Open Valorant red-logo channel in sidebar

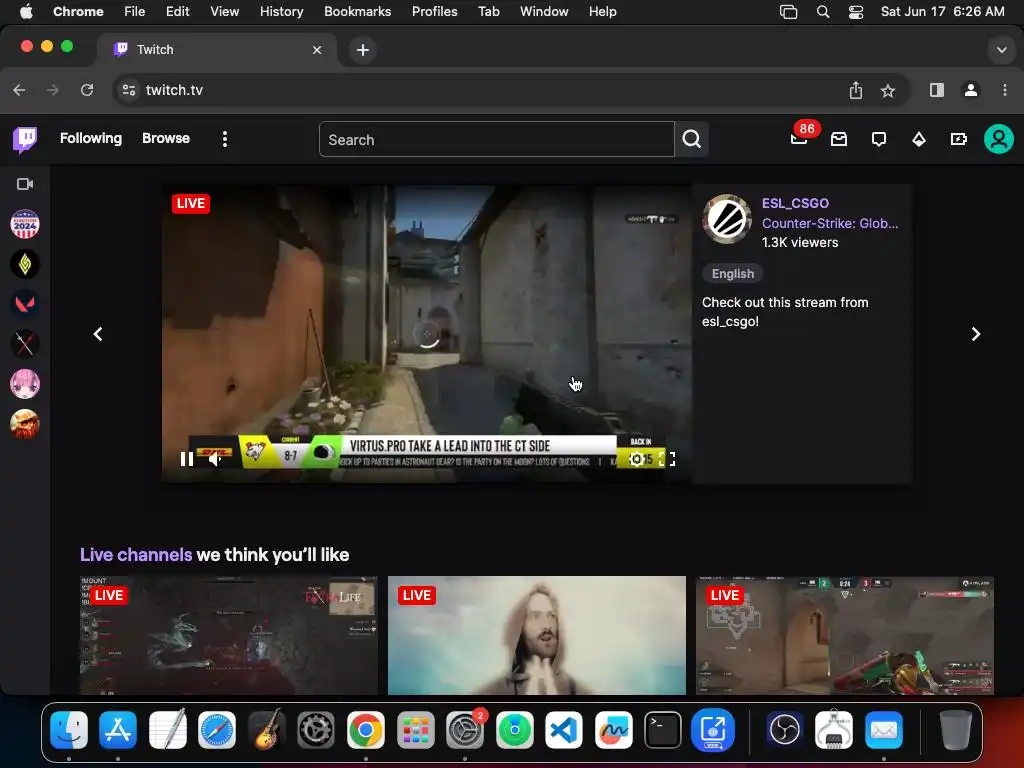25,304
